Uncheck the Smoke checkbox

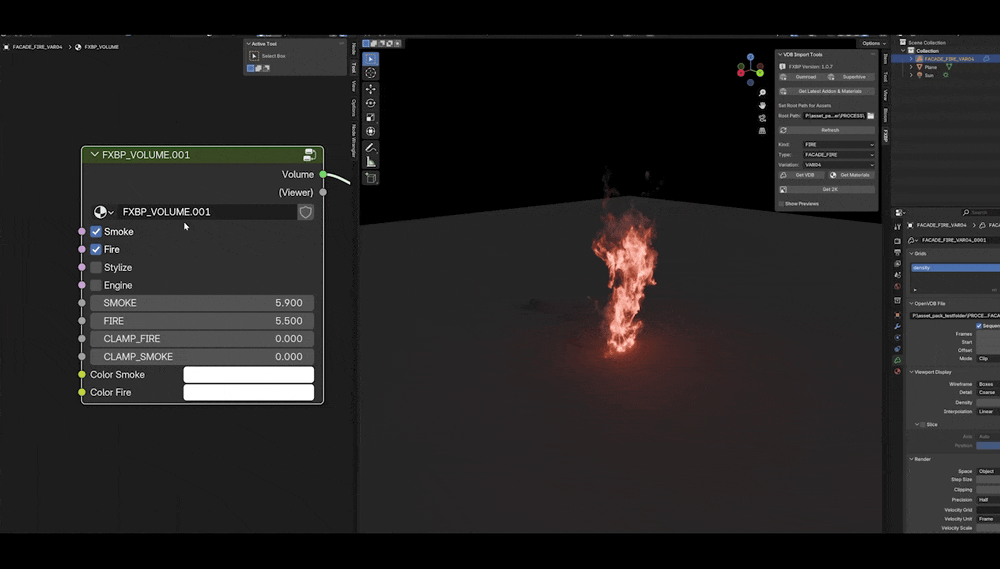pos(96,232)
